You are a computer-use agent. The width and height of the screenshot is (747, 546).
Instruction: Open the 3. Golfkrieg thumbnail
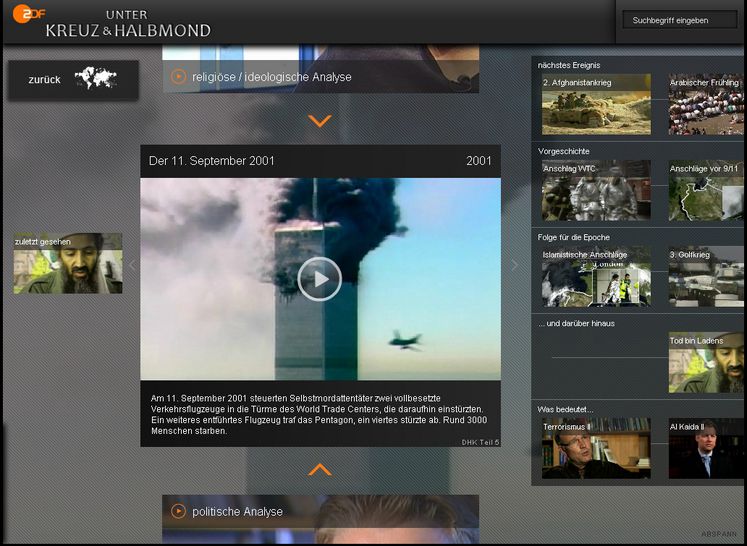click(706, 276)
